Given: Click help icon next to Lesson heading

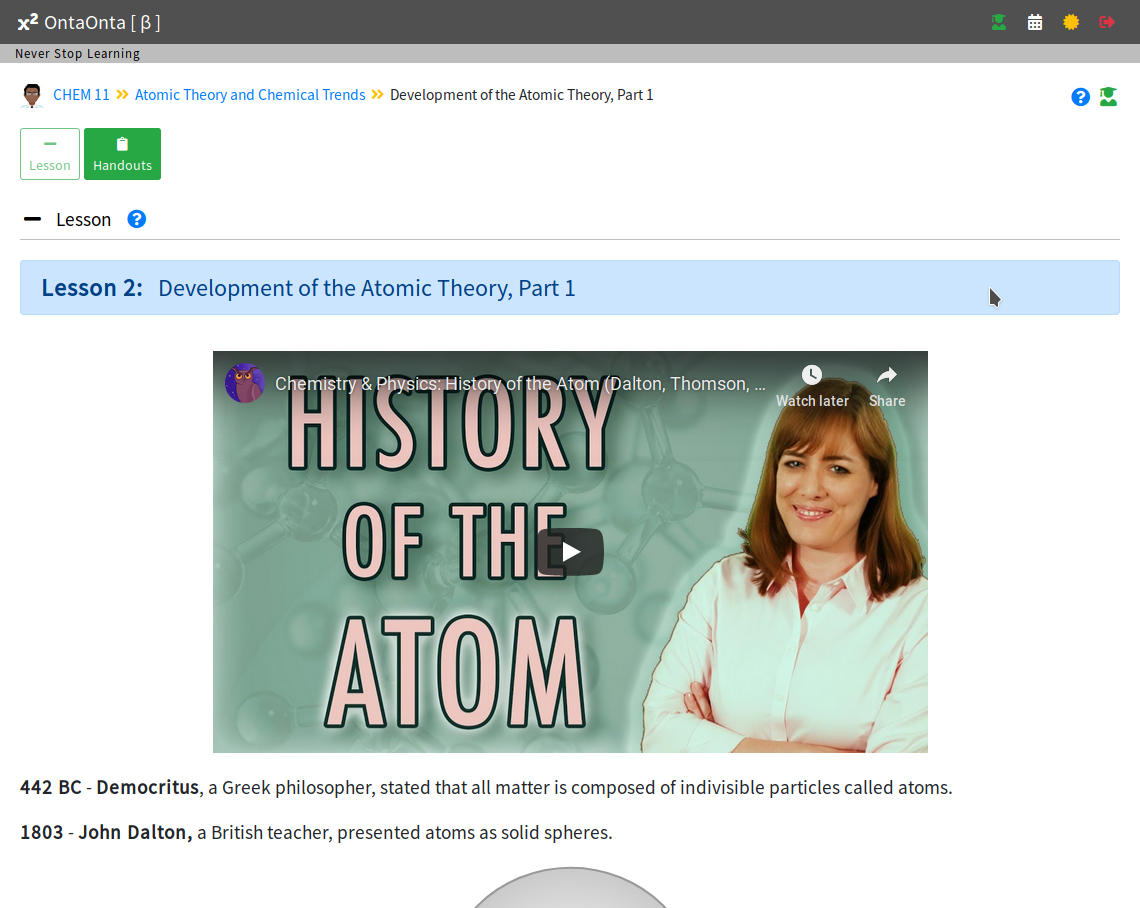Looking at the screenshot, I should coord(137,219).
